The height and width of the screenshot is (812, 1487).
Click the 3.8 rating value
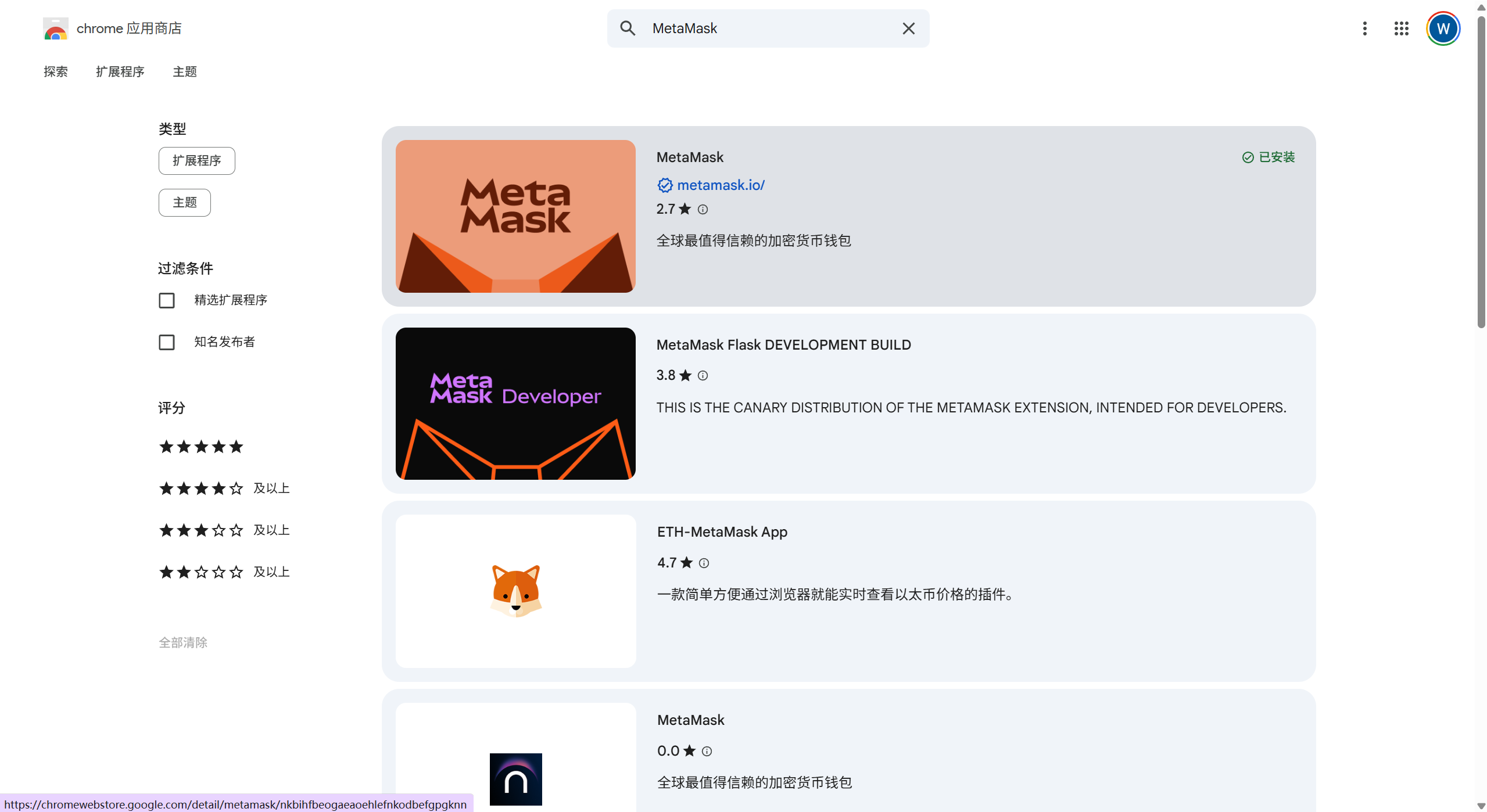click(665, 375)
